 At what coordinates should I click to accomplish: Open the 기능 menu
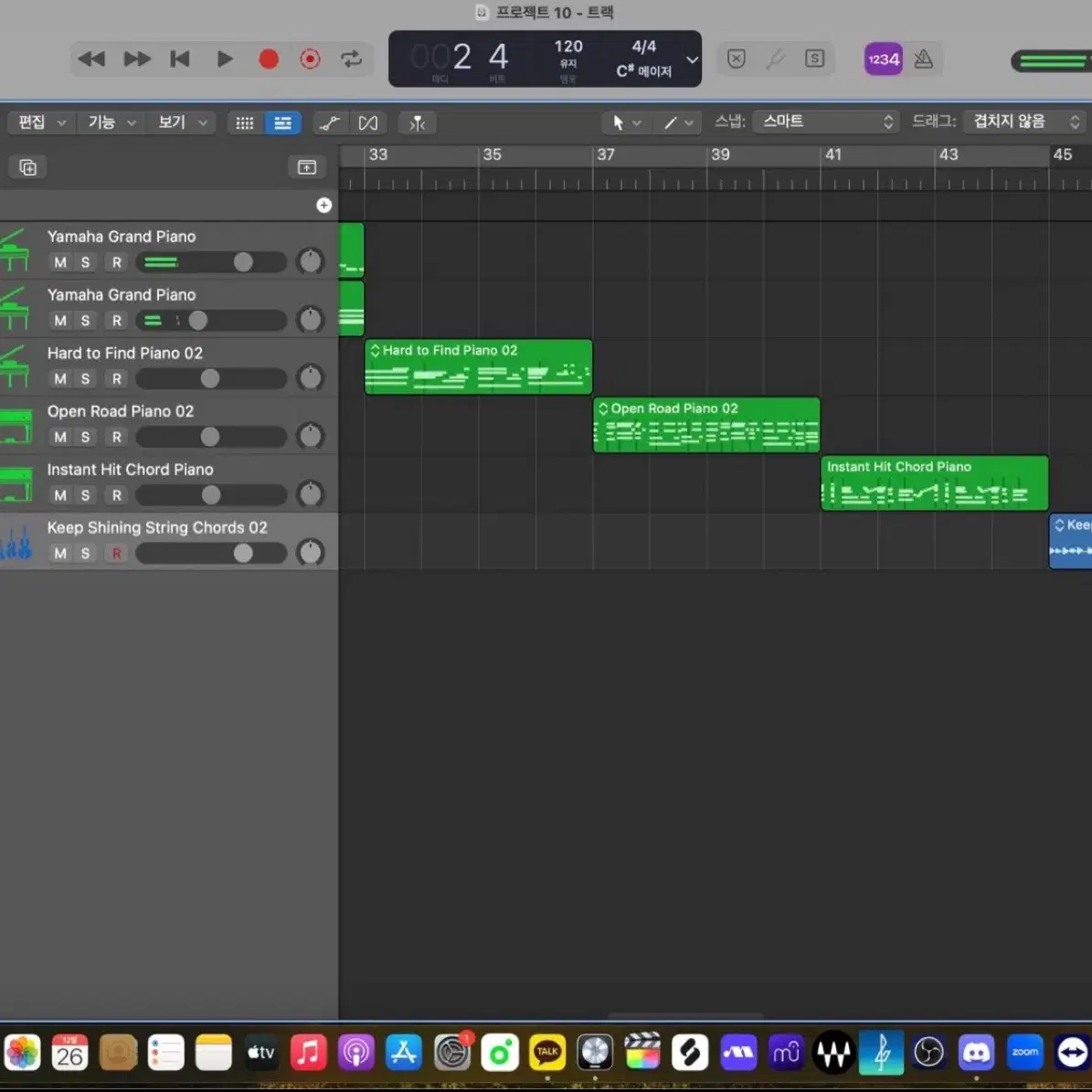[111, 122]
